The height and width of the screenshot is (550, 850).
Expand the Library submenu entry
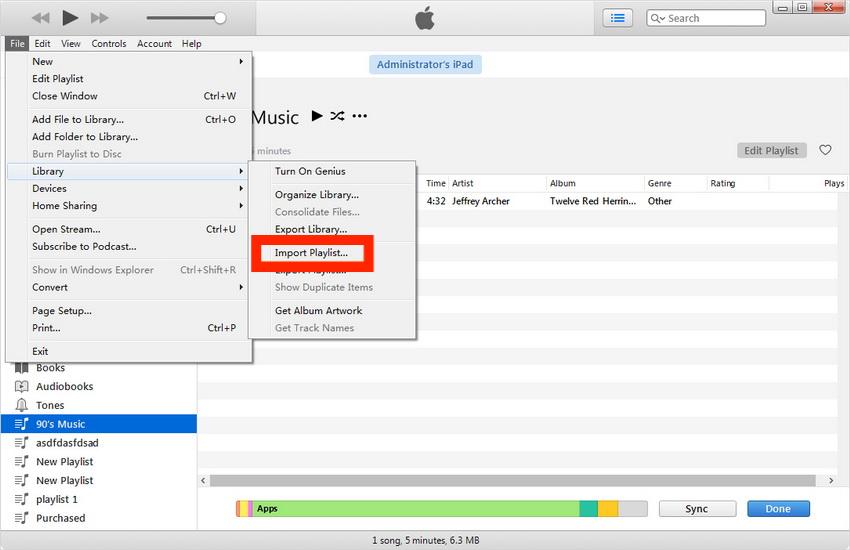[x=129, y=171]
